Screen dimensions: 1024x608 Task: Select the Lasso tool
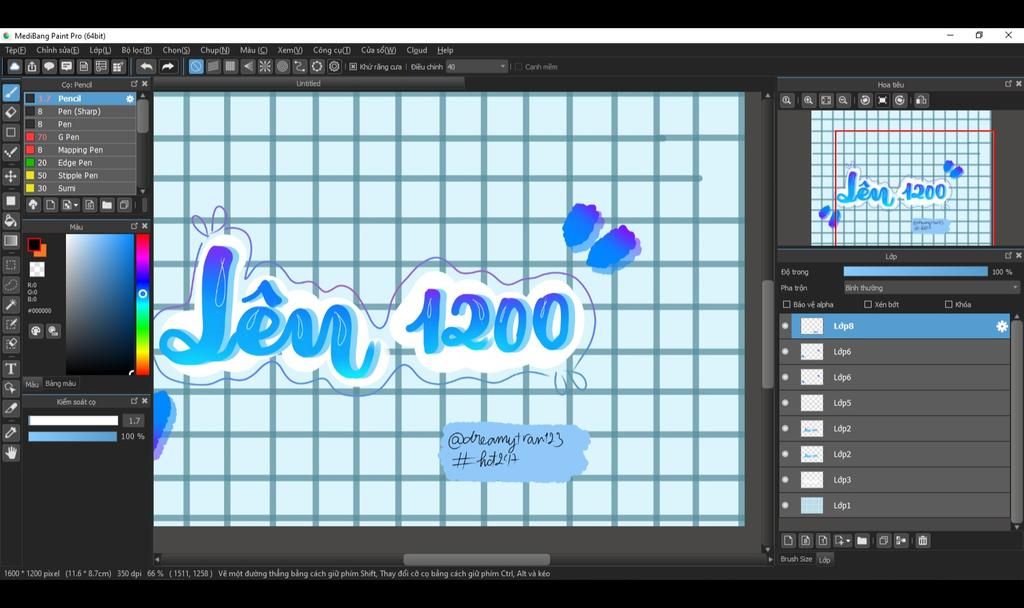tap(10, 285)
